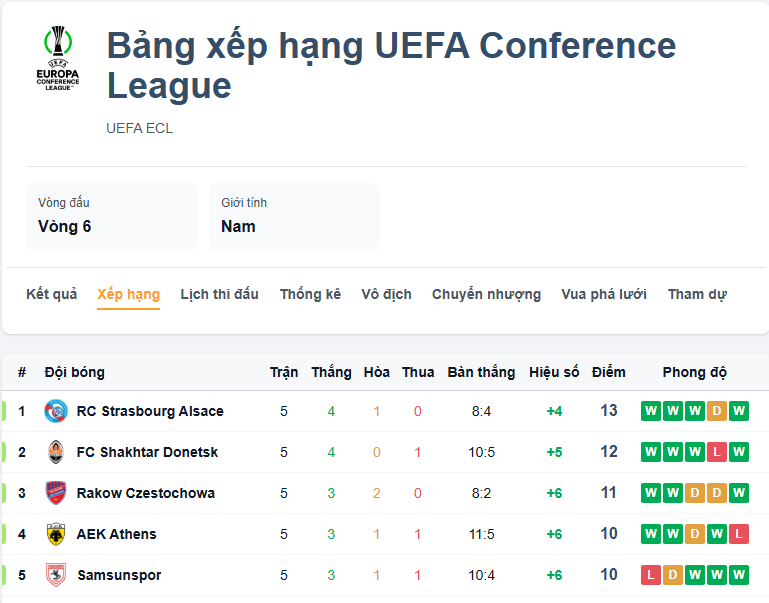Go to the Thống kê tab
This screenshot has height=603, width=769.
(x=310, y=294)
